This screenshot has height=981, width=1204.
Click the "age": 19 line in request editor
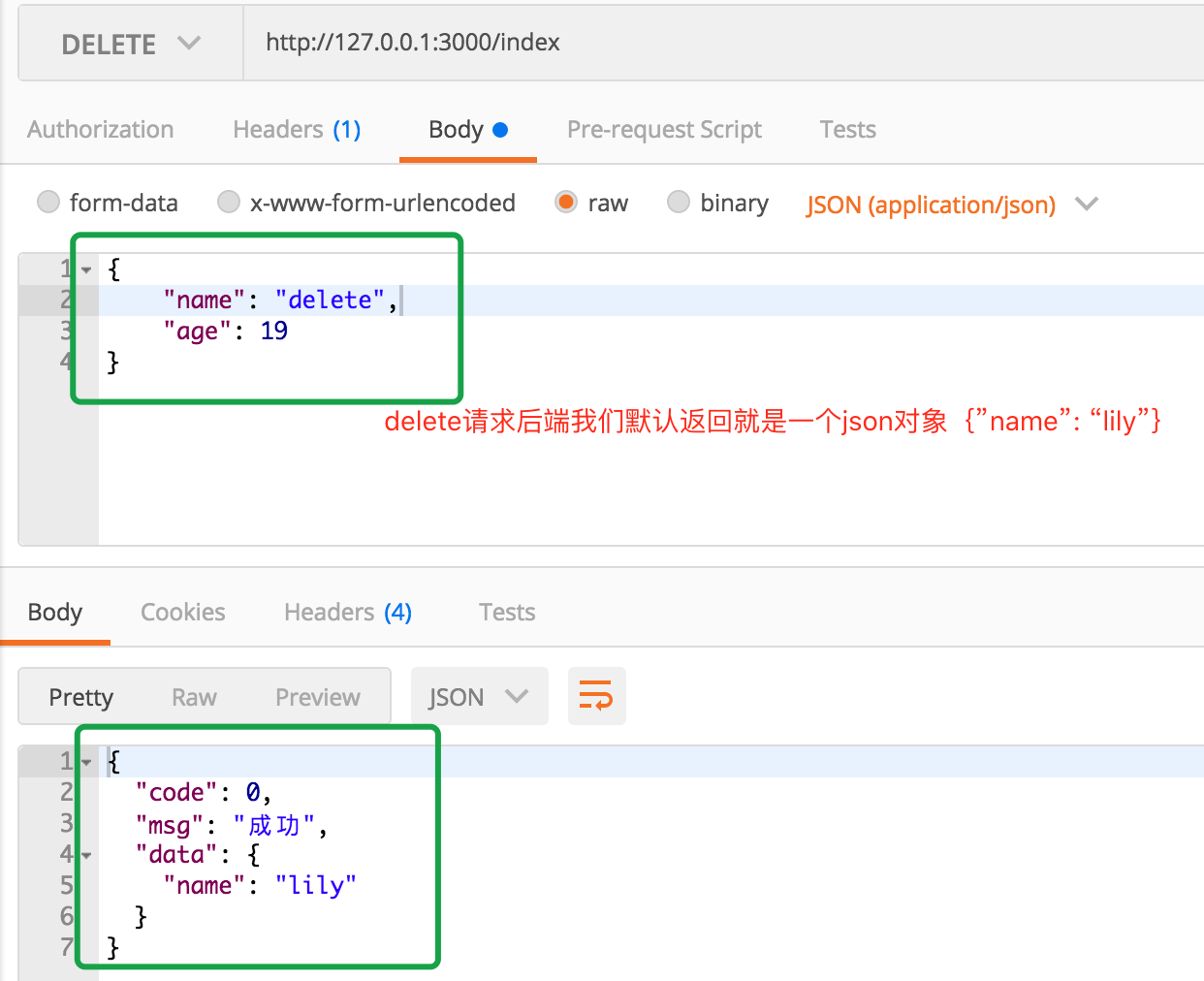pos(225,332)
